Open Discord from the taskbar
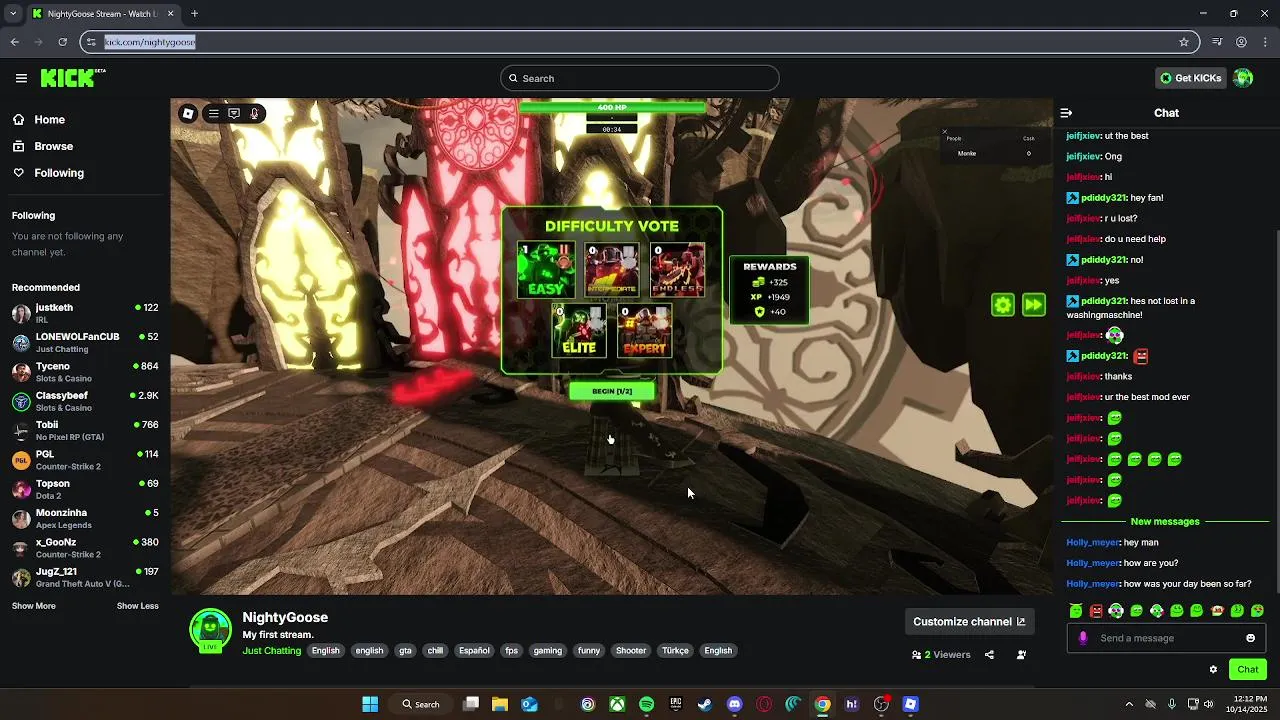Viewport: 1280px width, 720px height. coord(735,704)
